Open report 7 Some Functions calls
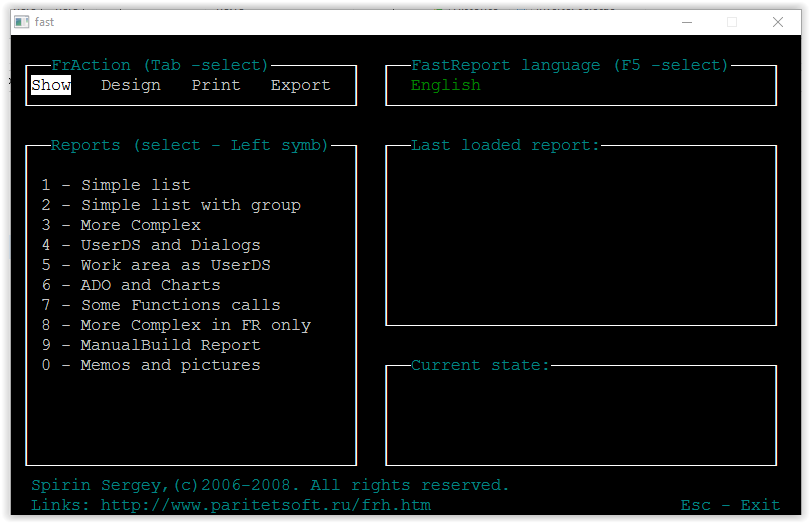Image resolution: width=810 pixels, height=523 pixels. [x=161, y=305]
